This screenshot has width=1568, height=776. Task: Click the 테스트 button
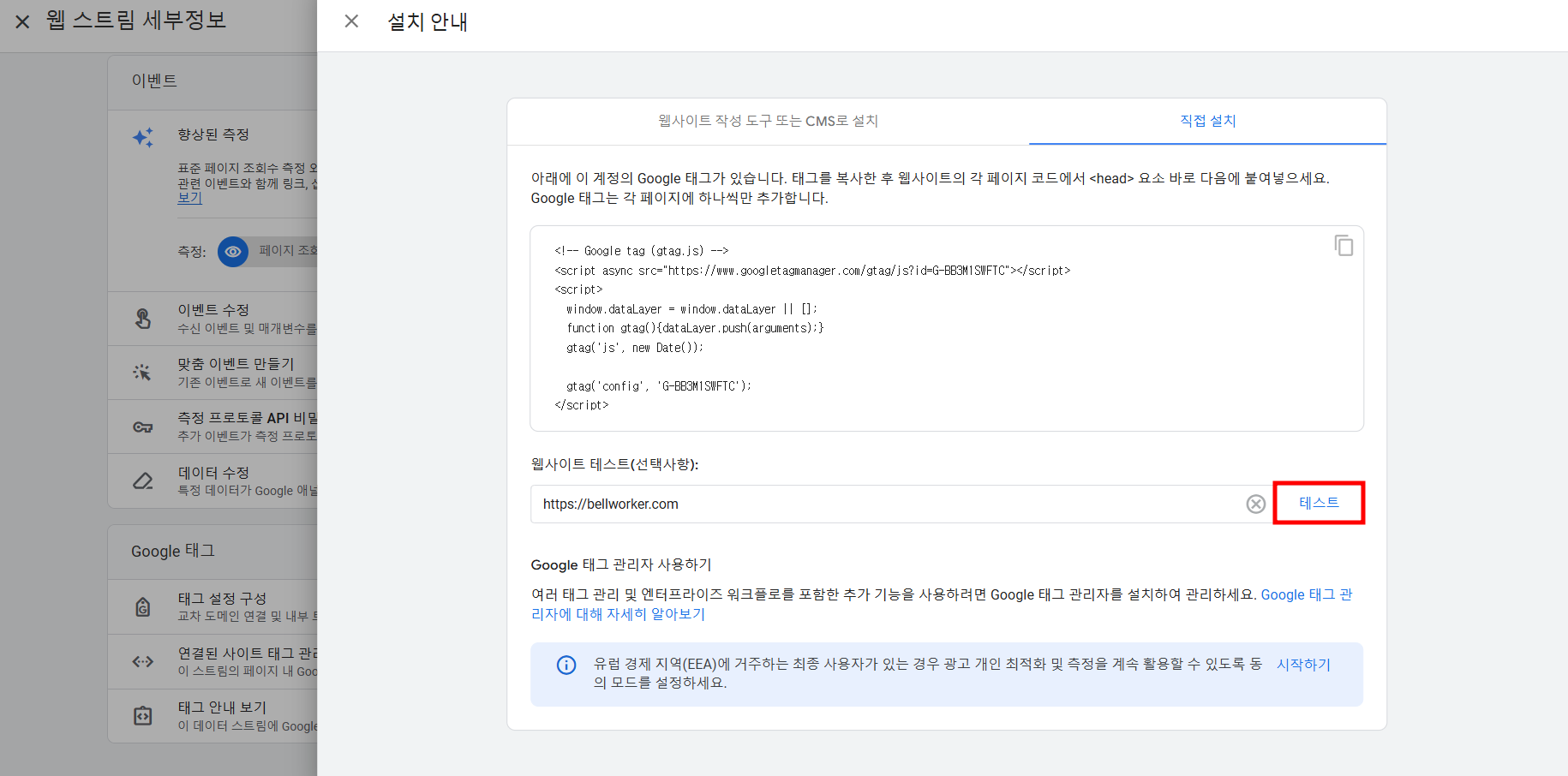click(x=1319, y=503)
